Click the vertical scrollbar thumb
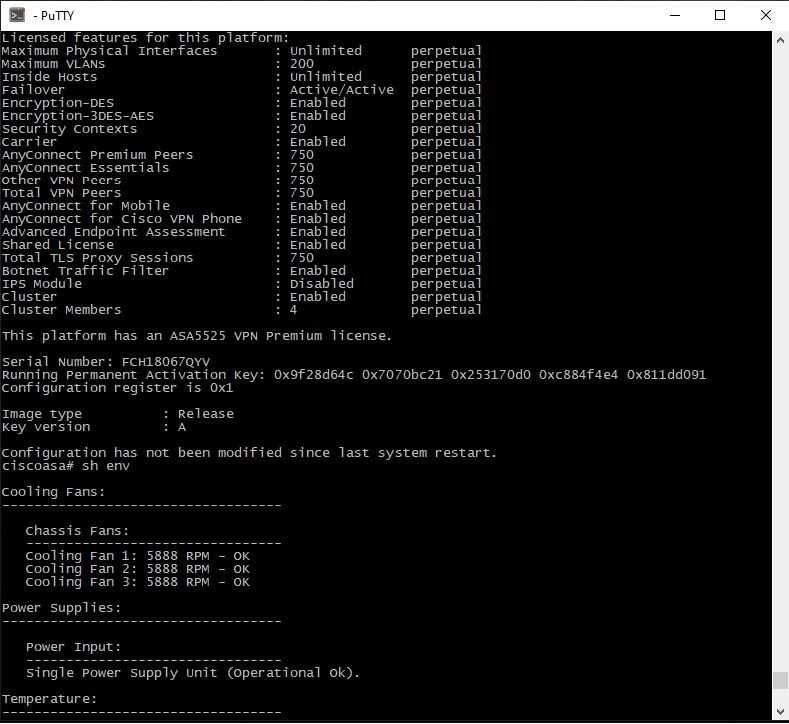The height and width of the screenshot is (724, 789). (780, 680)
